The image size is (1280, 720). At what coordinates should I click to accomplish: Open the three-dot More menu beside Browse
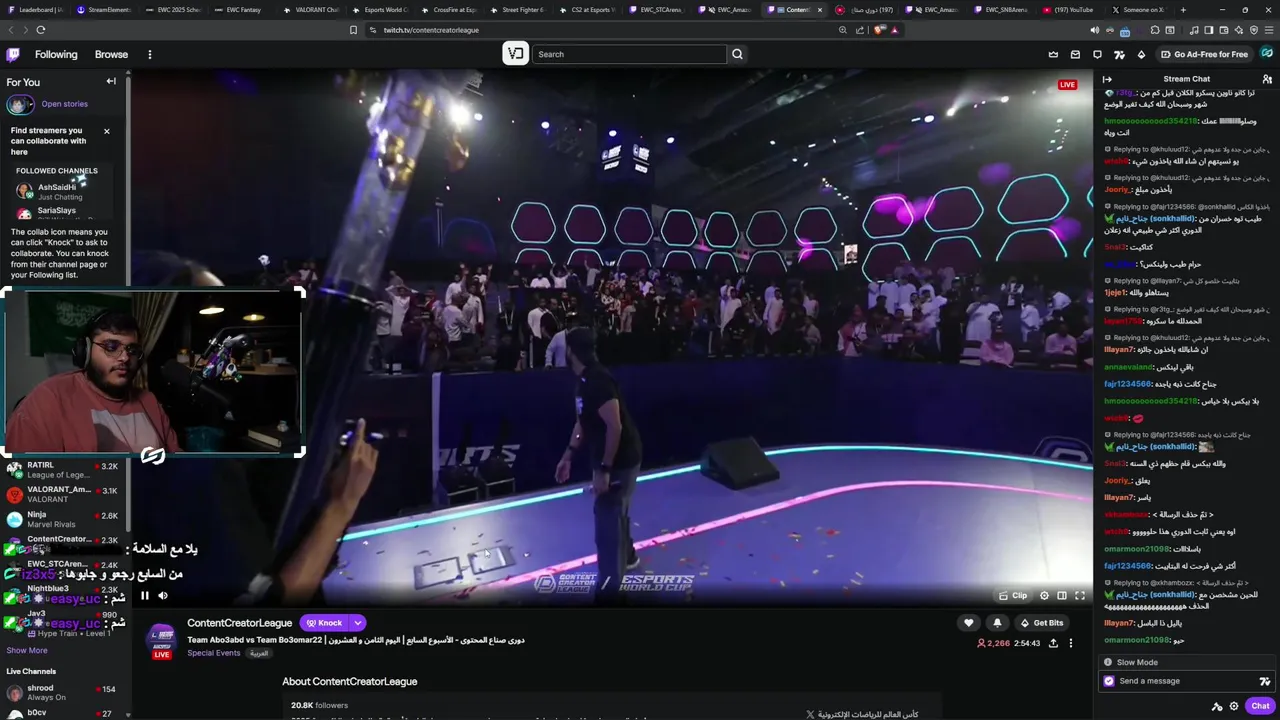point(150,54)
